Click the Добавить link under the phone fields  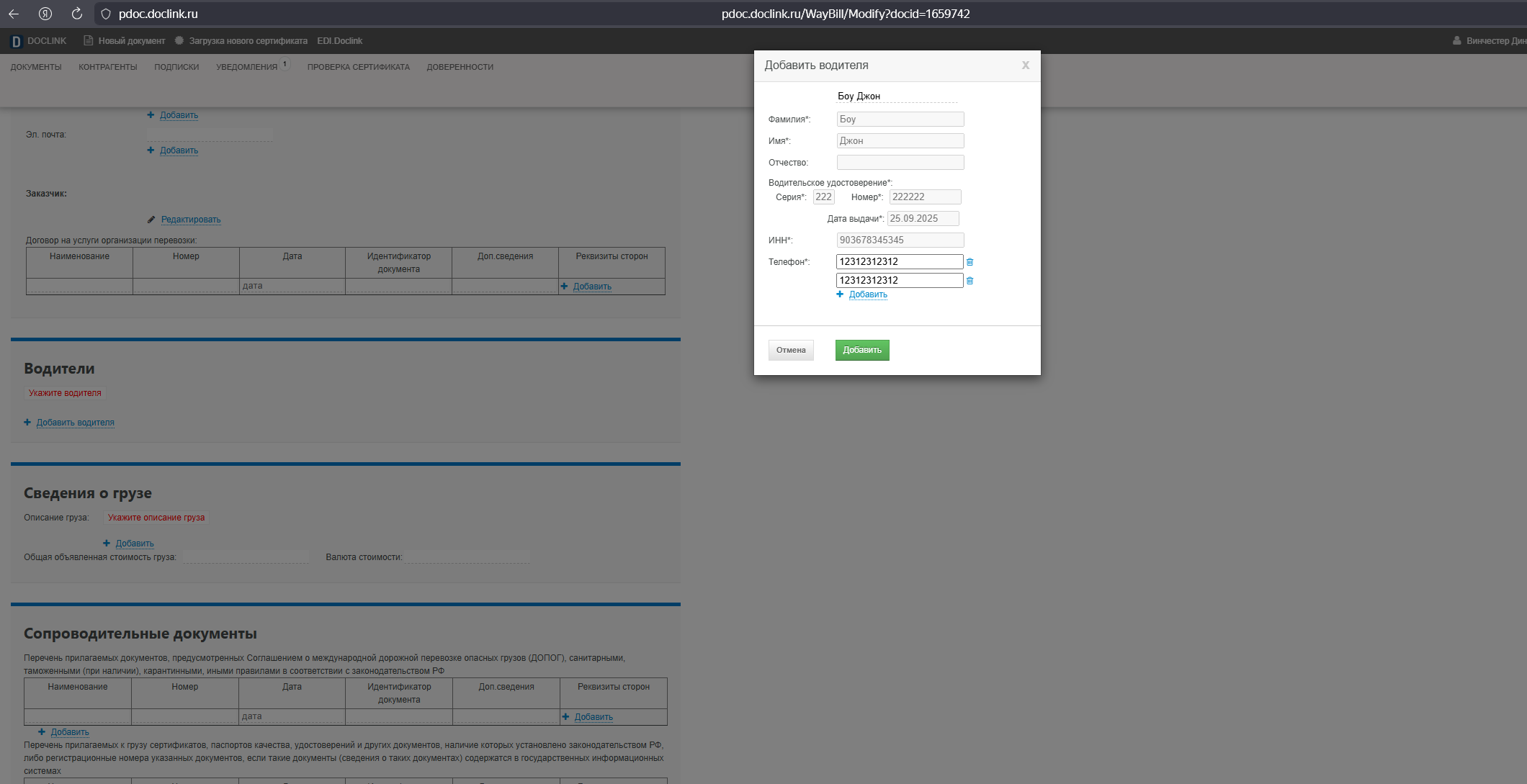867,294
